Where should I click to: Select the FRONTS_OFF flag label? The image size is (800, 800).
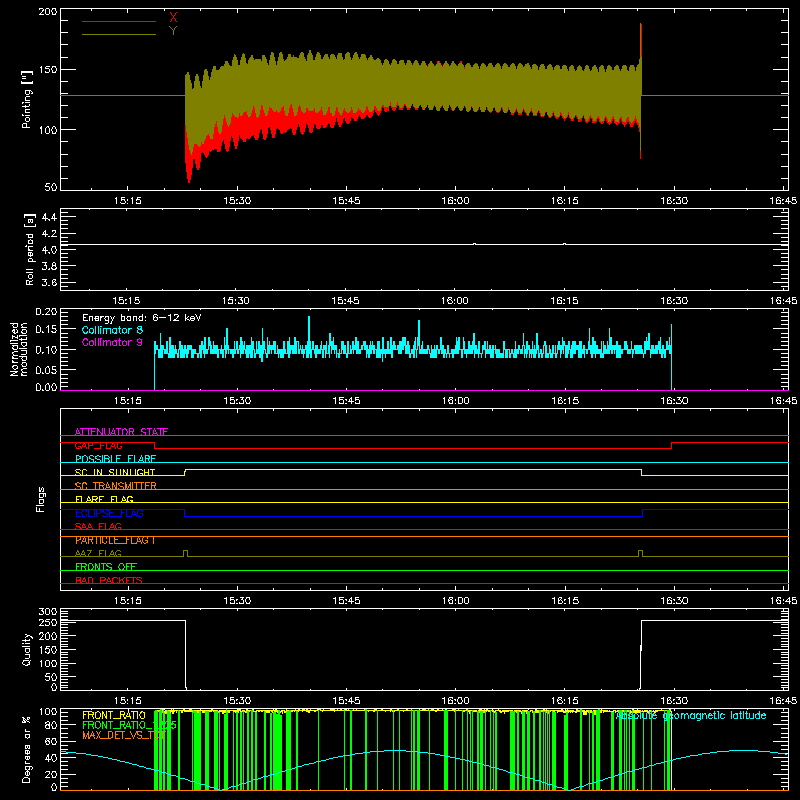(106, 567)
